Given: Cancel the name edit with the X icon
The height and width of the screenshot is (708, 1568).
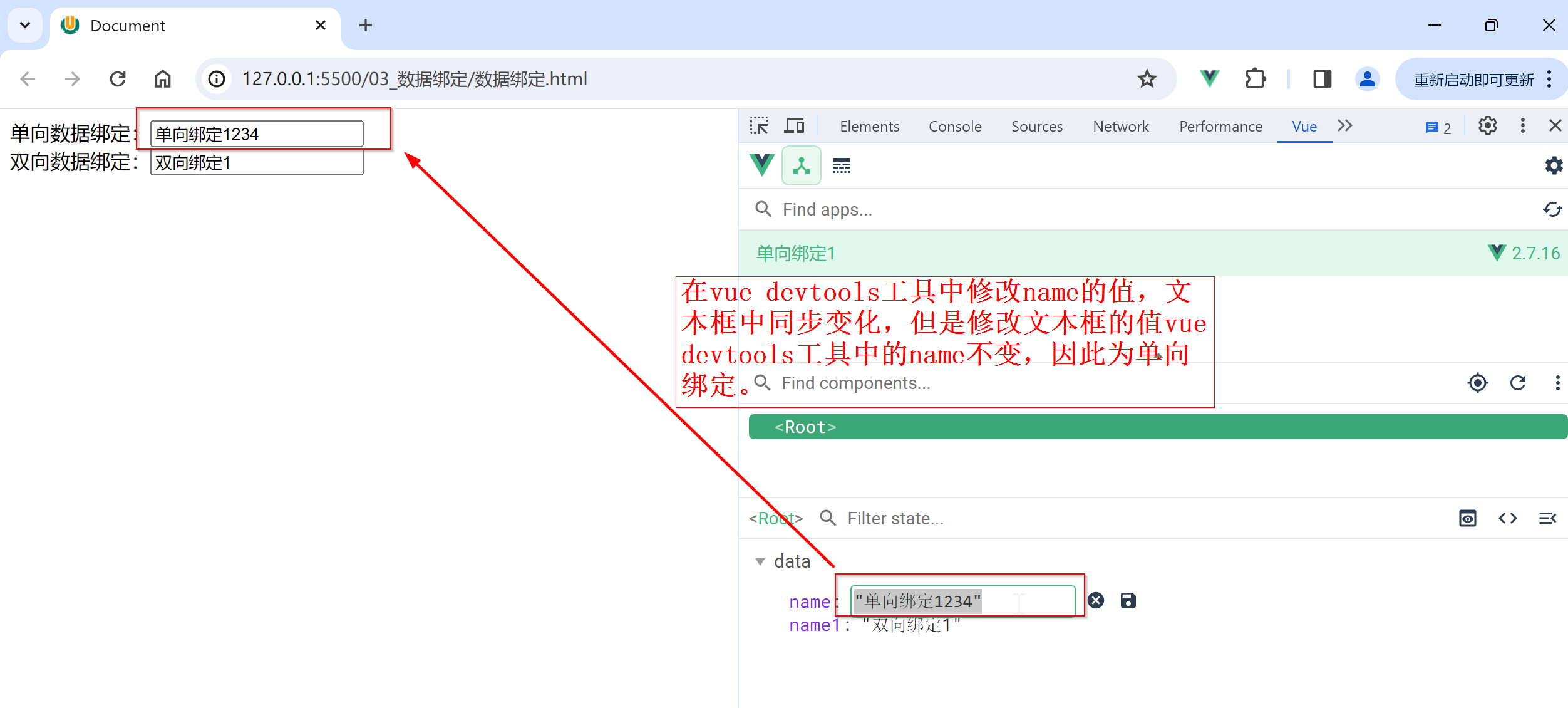Looking at the screenshot, I should coord(1096,601).
